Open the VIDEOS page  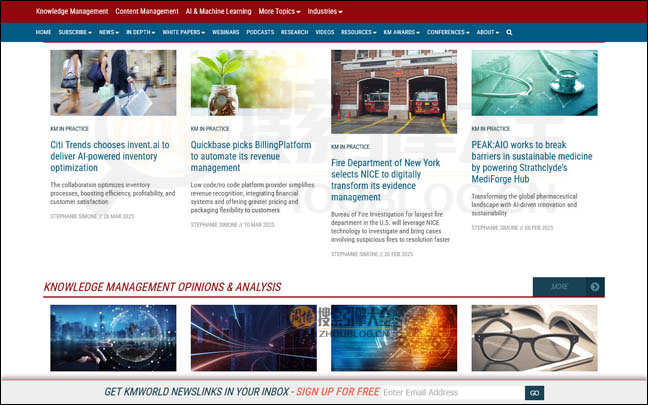pyautogui.click(x=325, y=32)
